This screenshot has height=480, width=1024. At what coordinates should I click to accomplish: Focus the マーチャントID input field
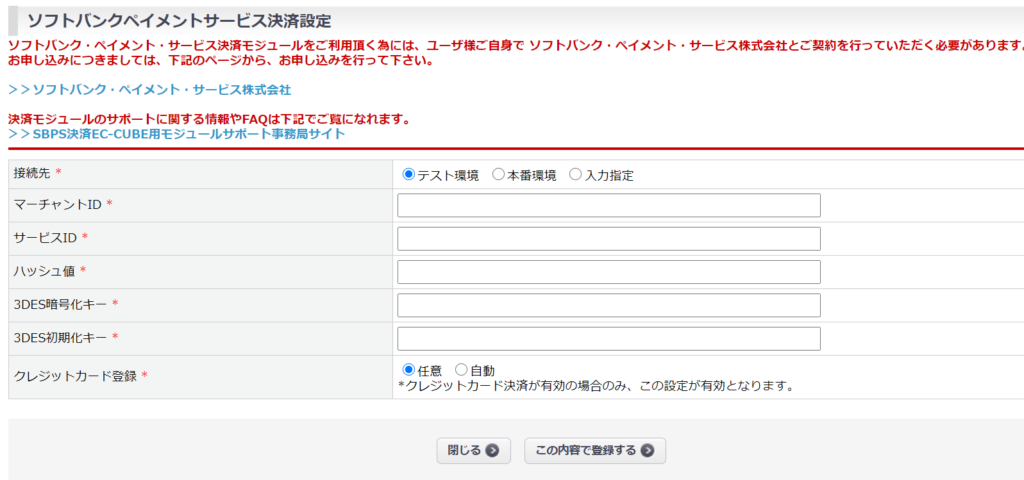pos(608,205)
